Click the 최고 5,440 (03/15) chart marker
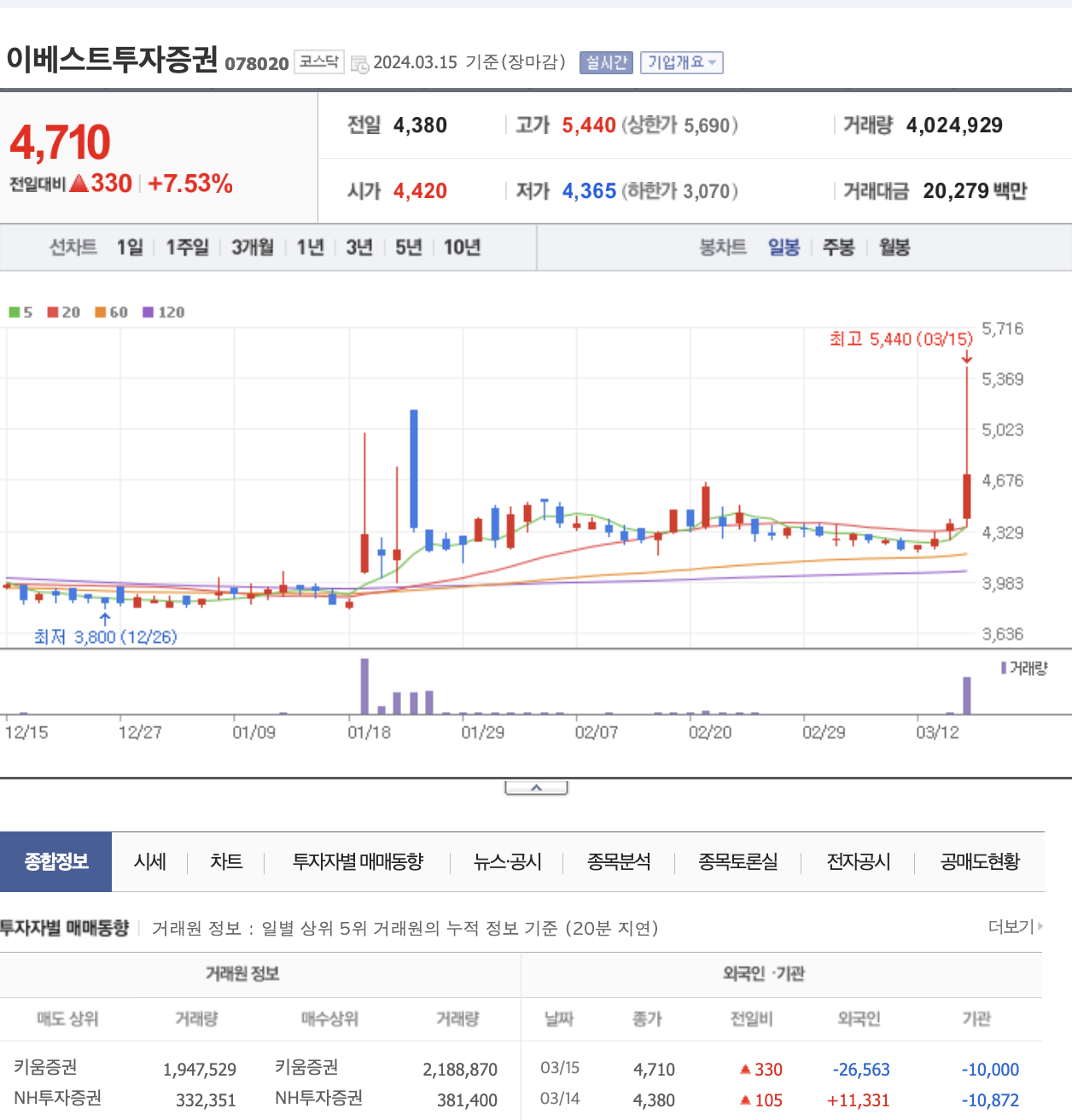1072x1120 pixels. tap(900, 340)
